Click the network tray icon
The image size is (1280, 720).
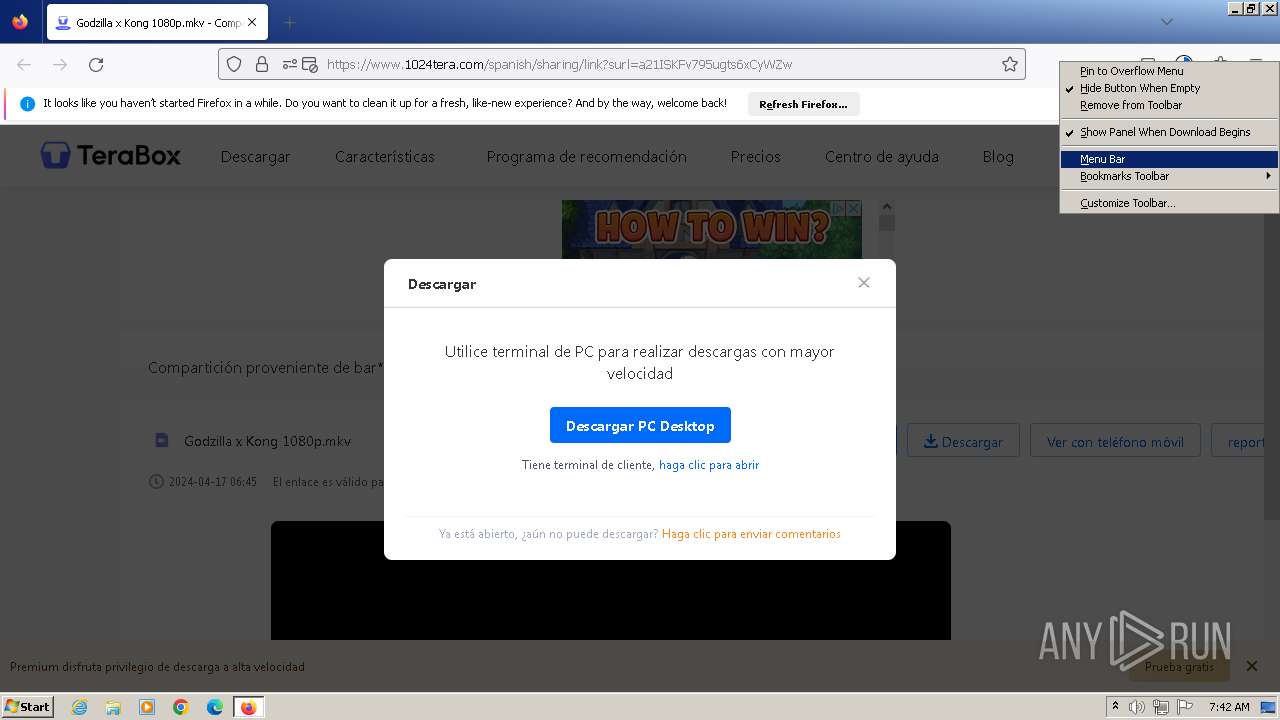[1161, 707]
